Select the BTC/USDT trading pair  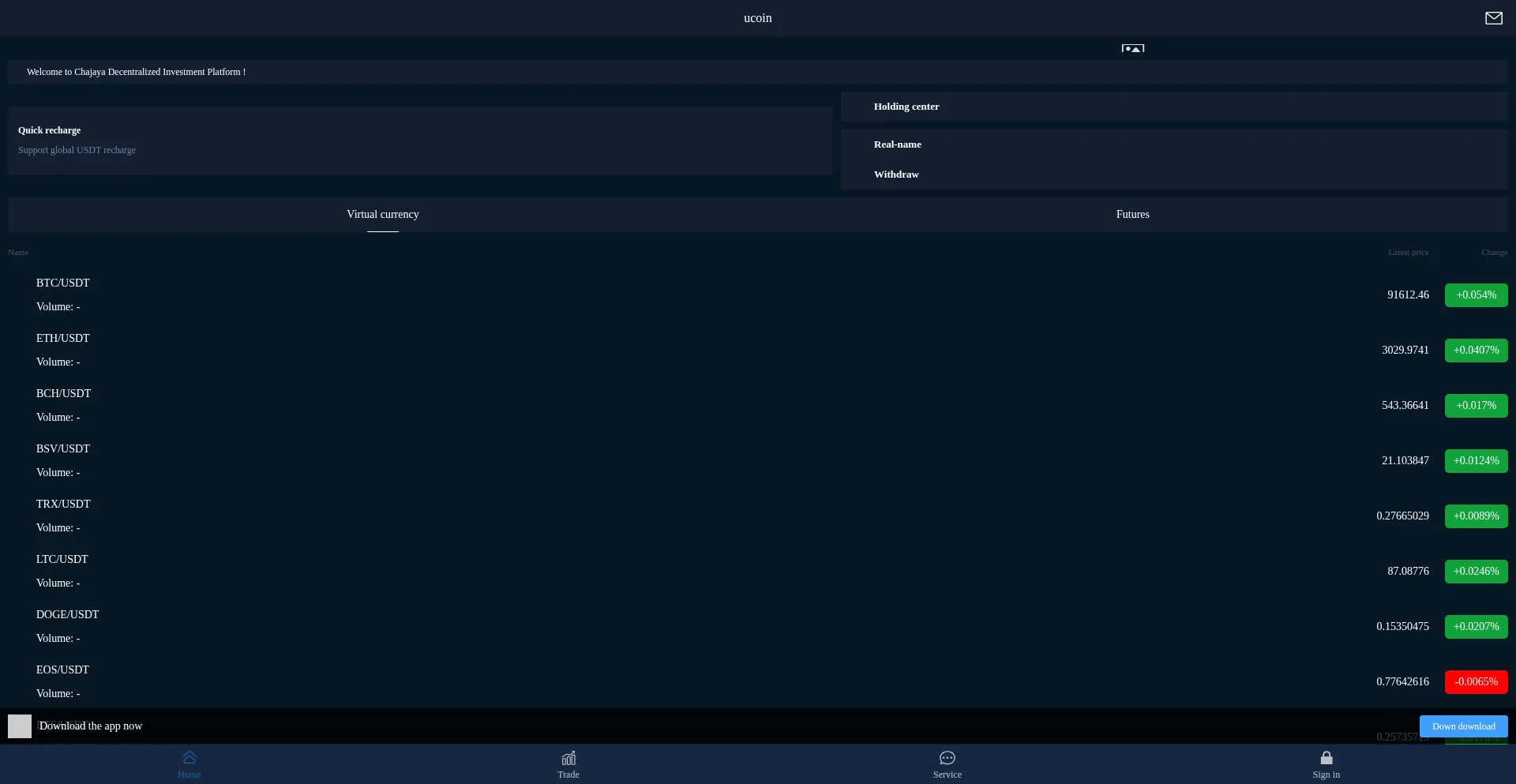tap(63, 283)
